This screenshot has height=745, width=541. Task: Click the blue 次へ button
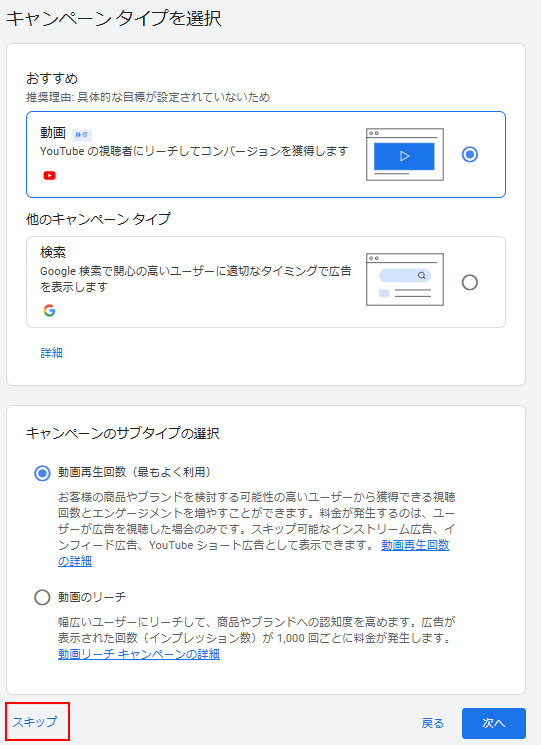[x=494, y=723]
